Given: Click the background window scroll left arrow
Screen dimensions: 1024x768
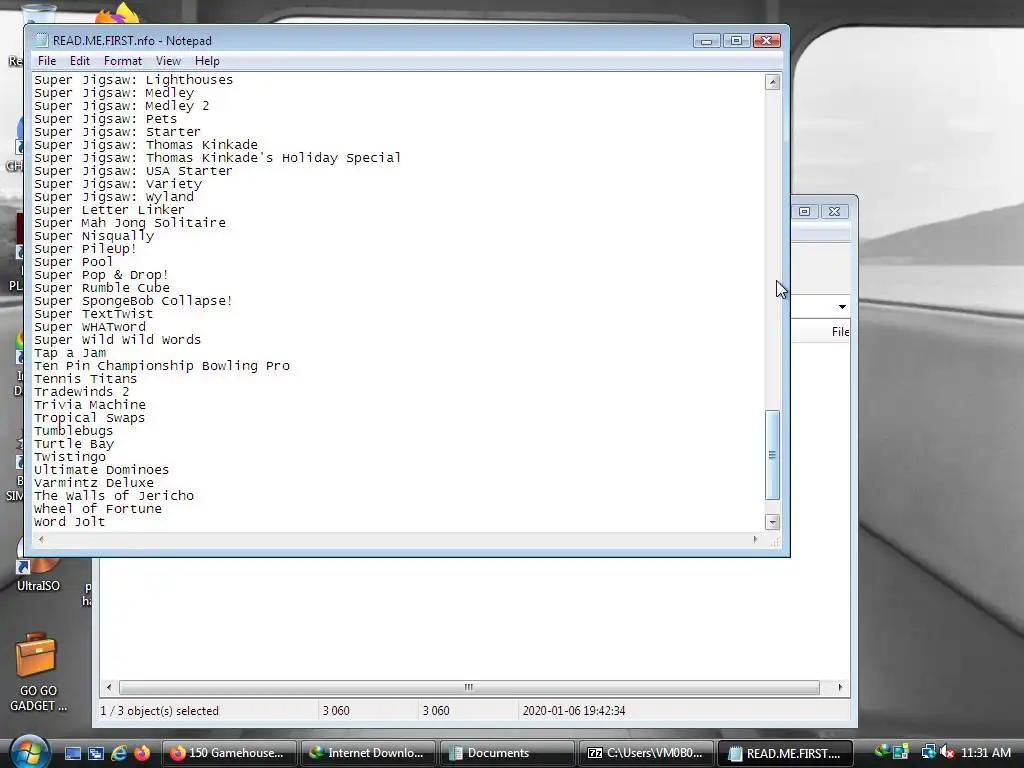Looking at the screenshot, I should click(109, 687).
